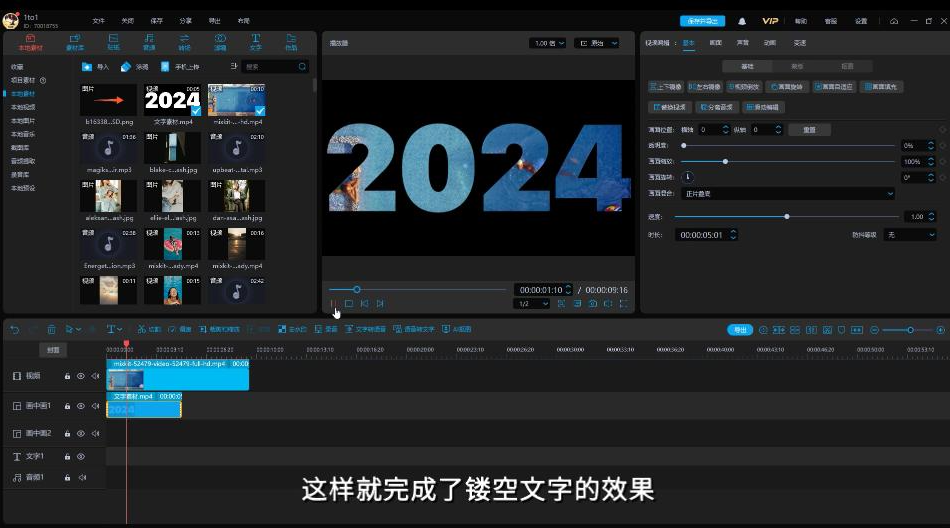Mute the audio 1 track speaker
The image size is (950, 528).
click(82, 478)
